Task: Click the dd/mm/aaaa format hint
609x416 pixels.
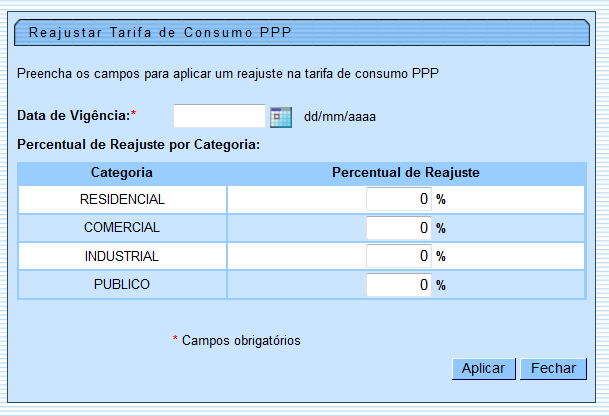Action: pyautogui.click(x=340, y=117)
